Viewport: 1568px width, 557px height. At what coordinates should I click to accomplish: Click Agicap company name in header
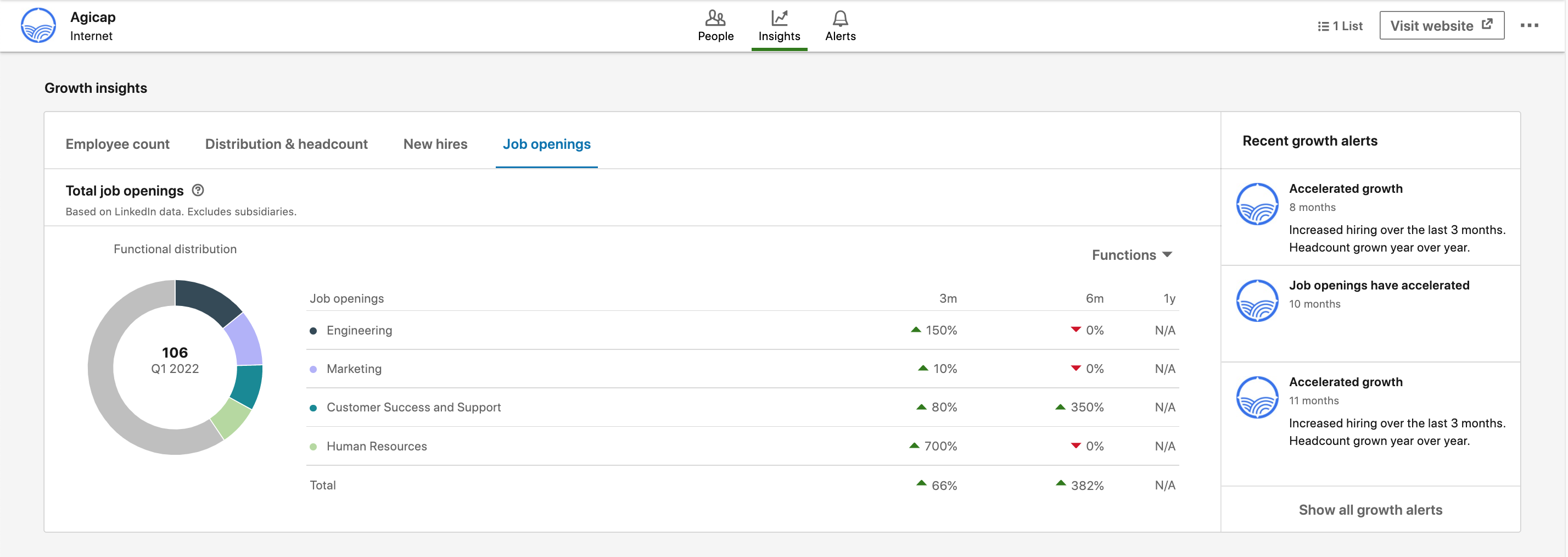pyautogui.click(x=93, y=17)
